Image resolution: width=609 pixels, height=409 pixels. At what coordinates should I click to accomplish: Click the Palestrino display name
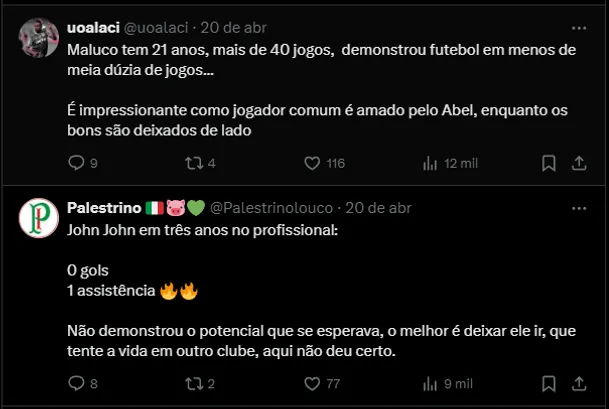(103, 208)
